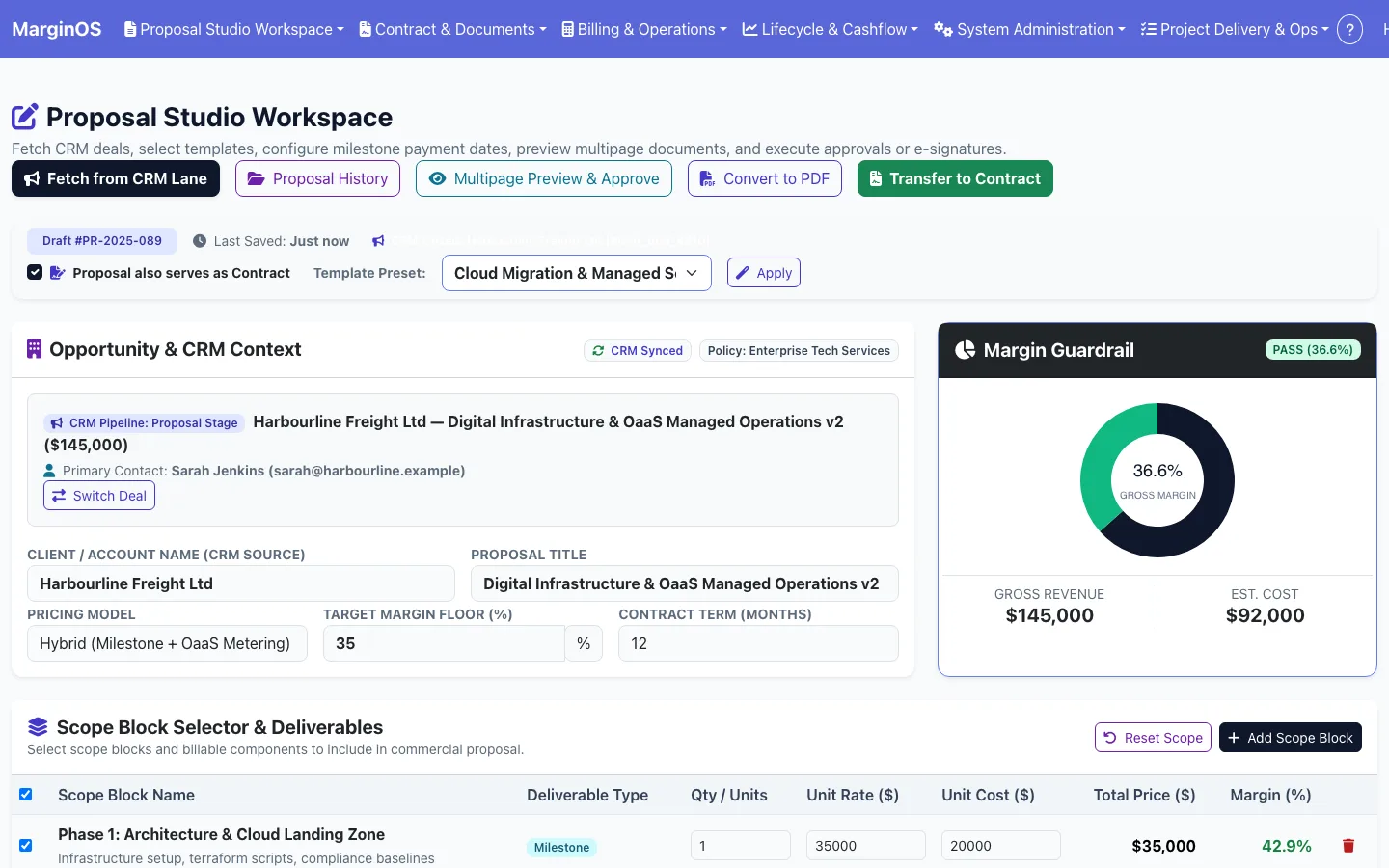The width and height of the screenshot is (1389, 868).
Task: Open the Pricing Model dropdown
Action: [x=167, y=643]
